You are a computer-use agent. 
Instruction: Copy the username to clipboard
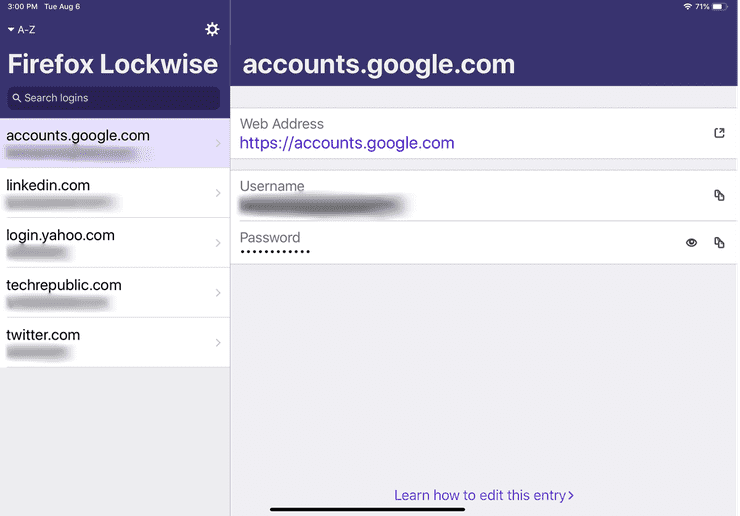click(x=719, y=195)
